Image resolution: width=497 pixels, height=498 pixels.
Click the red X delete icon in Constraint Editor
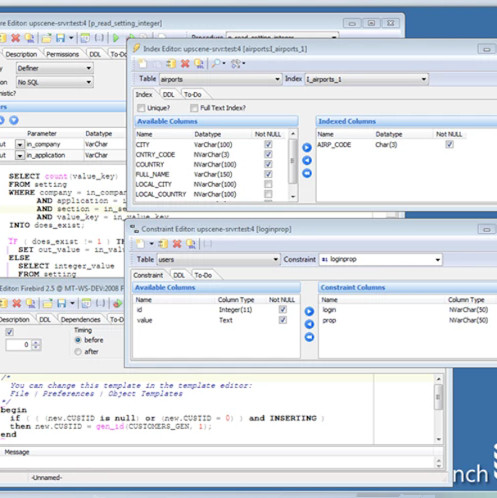coord(177,244)
